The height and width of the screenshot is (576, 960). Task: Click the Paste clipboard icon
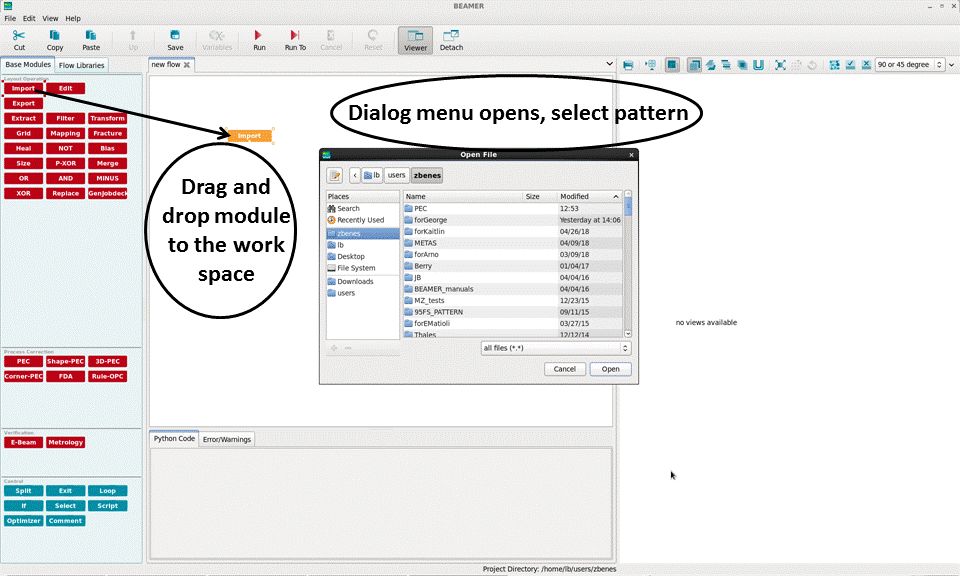coord(91,36)
